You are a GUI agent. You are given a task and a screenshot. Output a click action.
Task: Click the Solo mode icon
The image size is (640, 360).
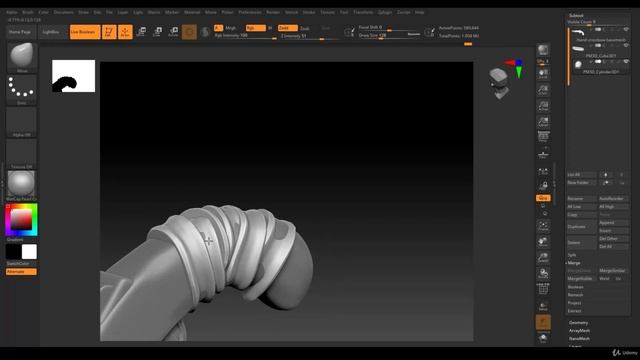543,338
